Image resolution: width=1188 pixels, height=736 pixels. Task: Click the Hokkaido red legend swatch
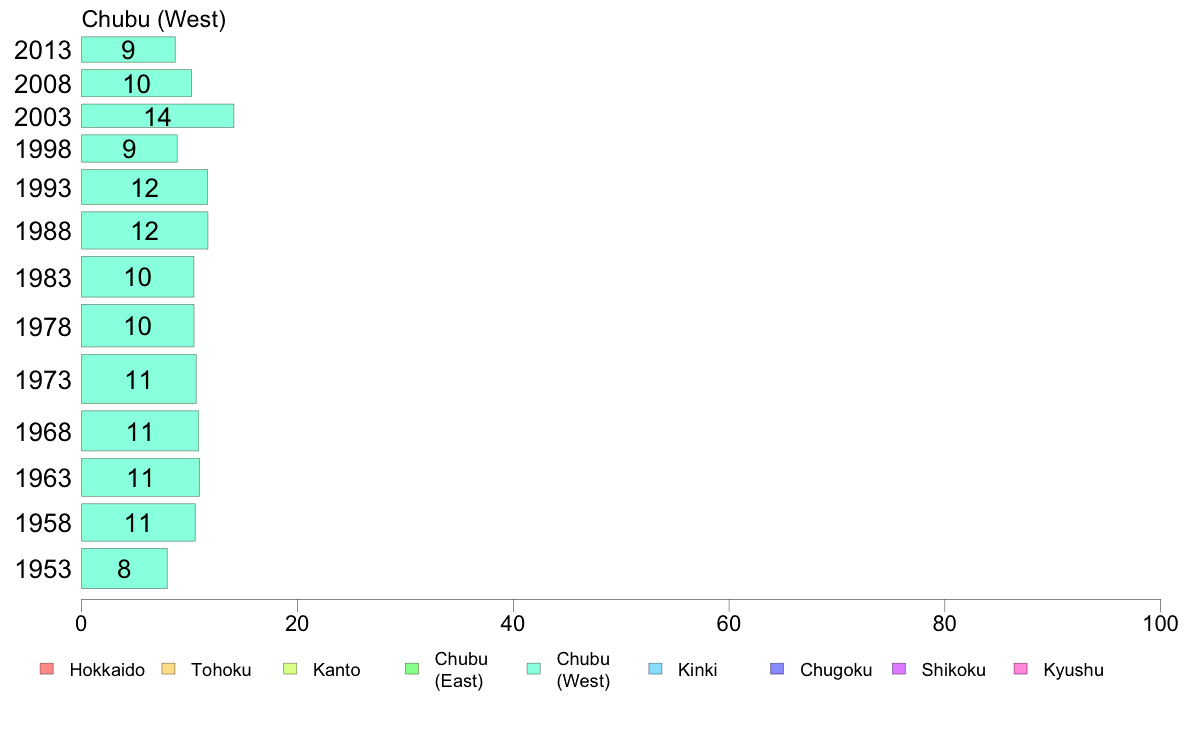[47, 669]
